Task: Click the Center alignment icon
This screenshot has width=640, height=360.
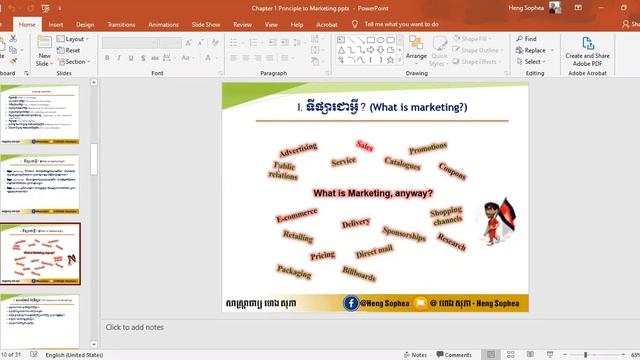Action: tap(245, 58)
